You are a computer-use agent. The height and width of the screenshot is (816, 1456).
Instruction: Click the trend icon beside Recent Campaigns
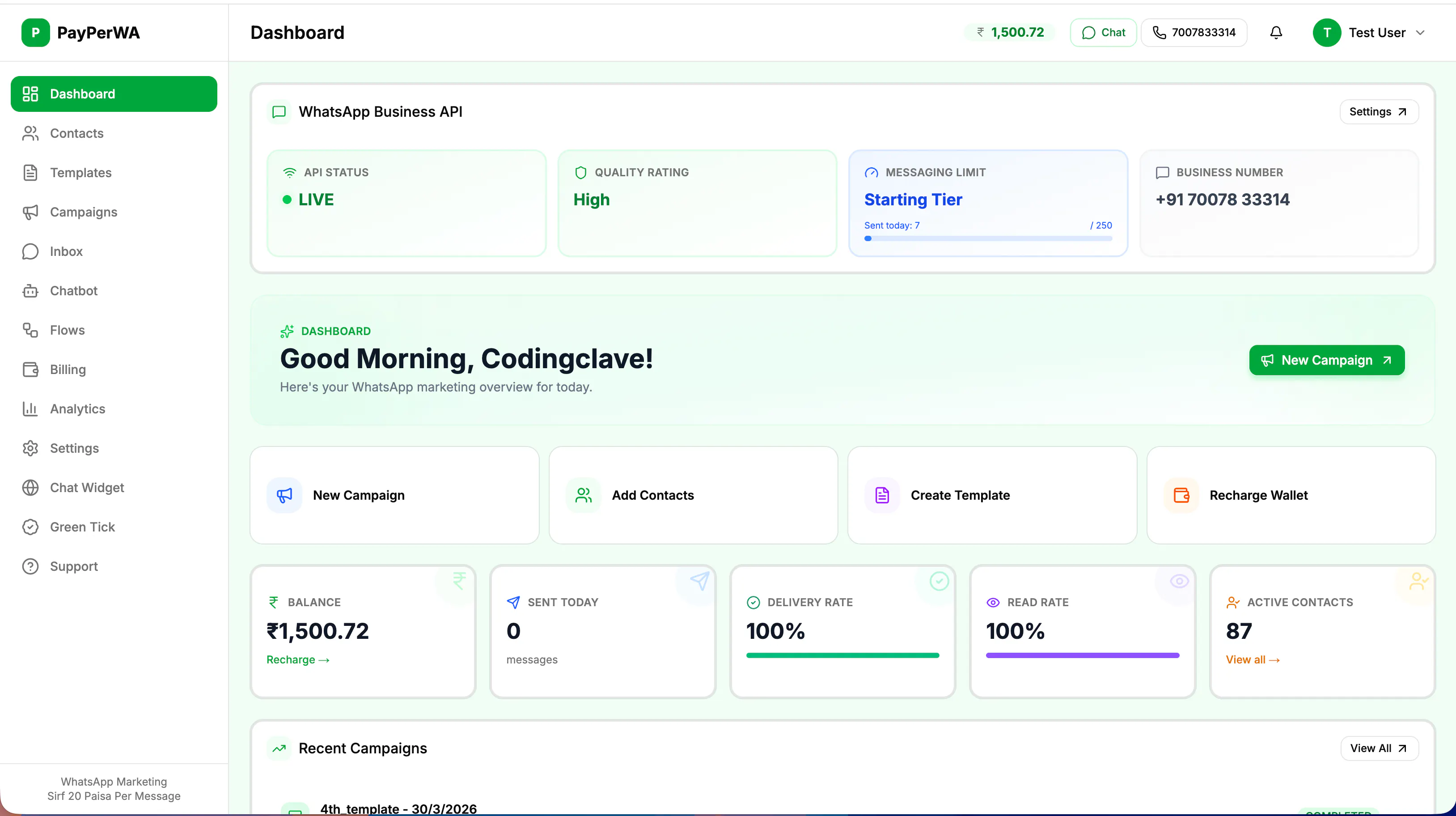[279, 749]
